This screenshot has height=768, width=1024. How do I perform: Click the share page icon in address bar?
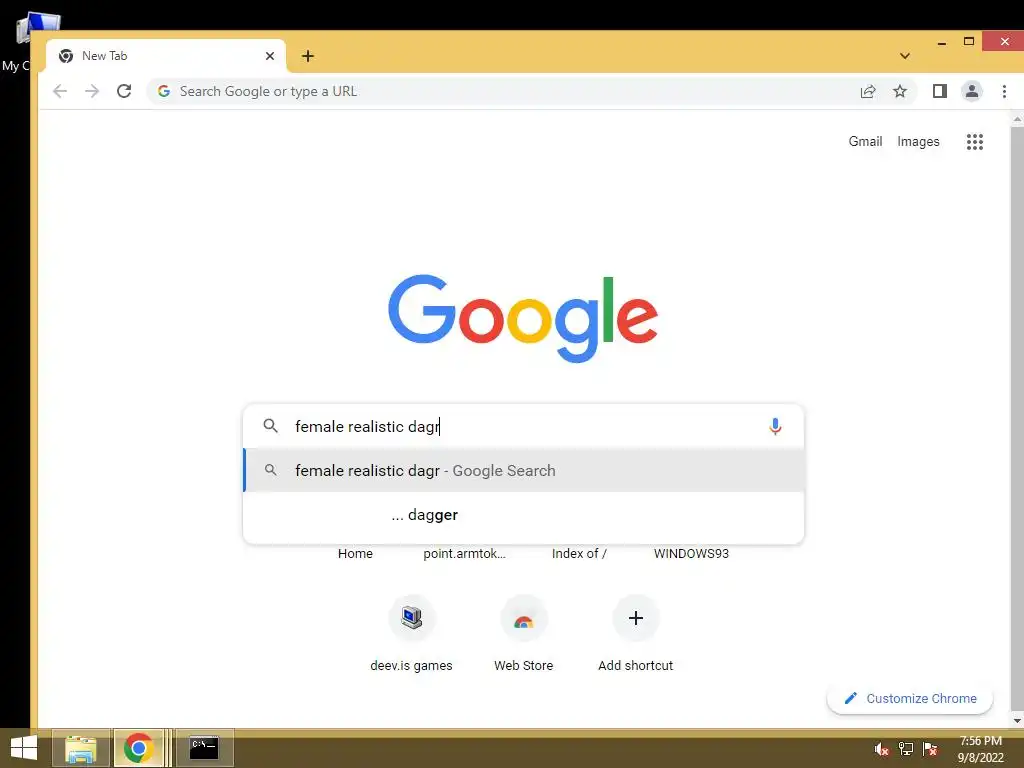868,91
